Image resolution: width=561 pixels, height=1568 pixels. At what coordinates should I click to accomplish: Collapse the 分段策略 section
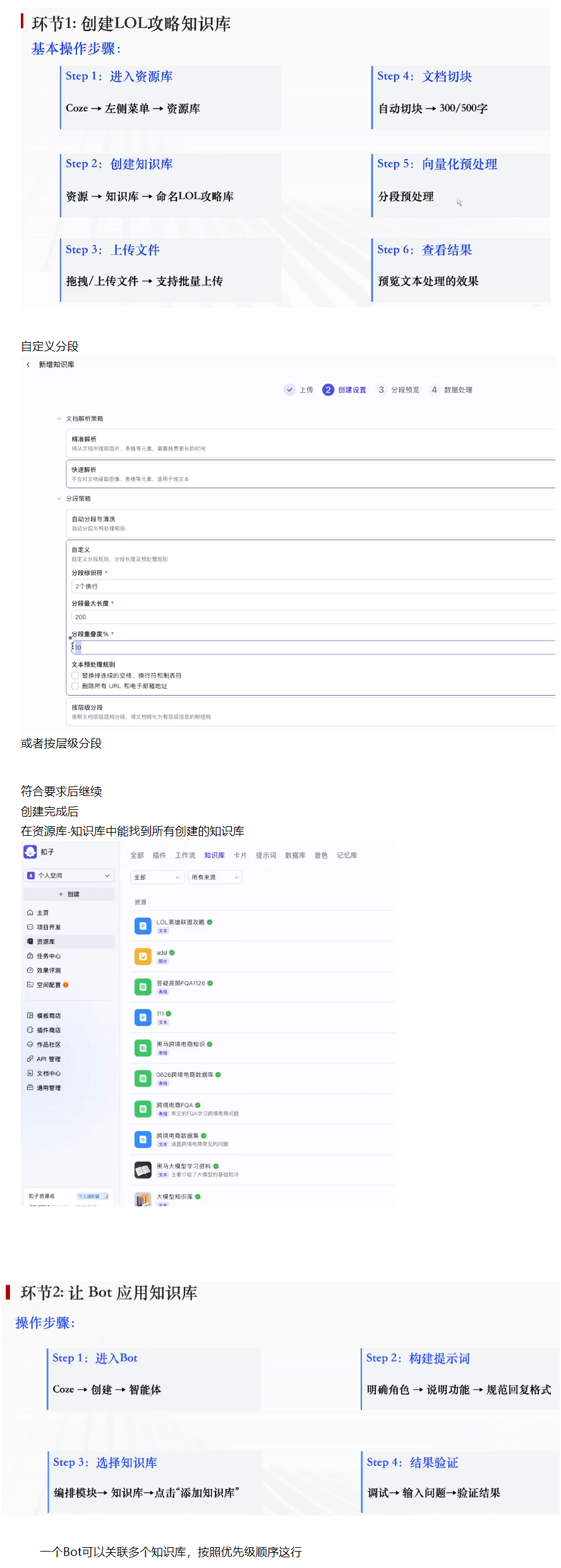pyautogui.click(x=59, y=498)
